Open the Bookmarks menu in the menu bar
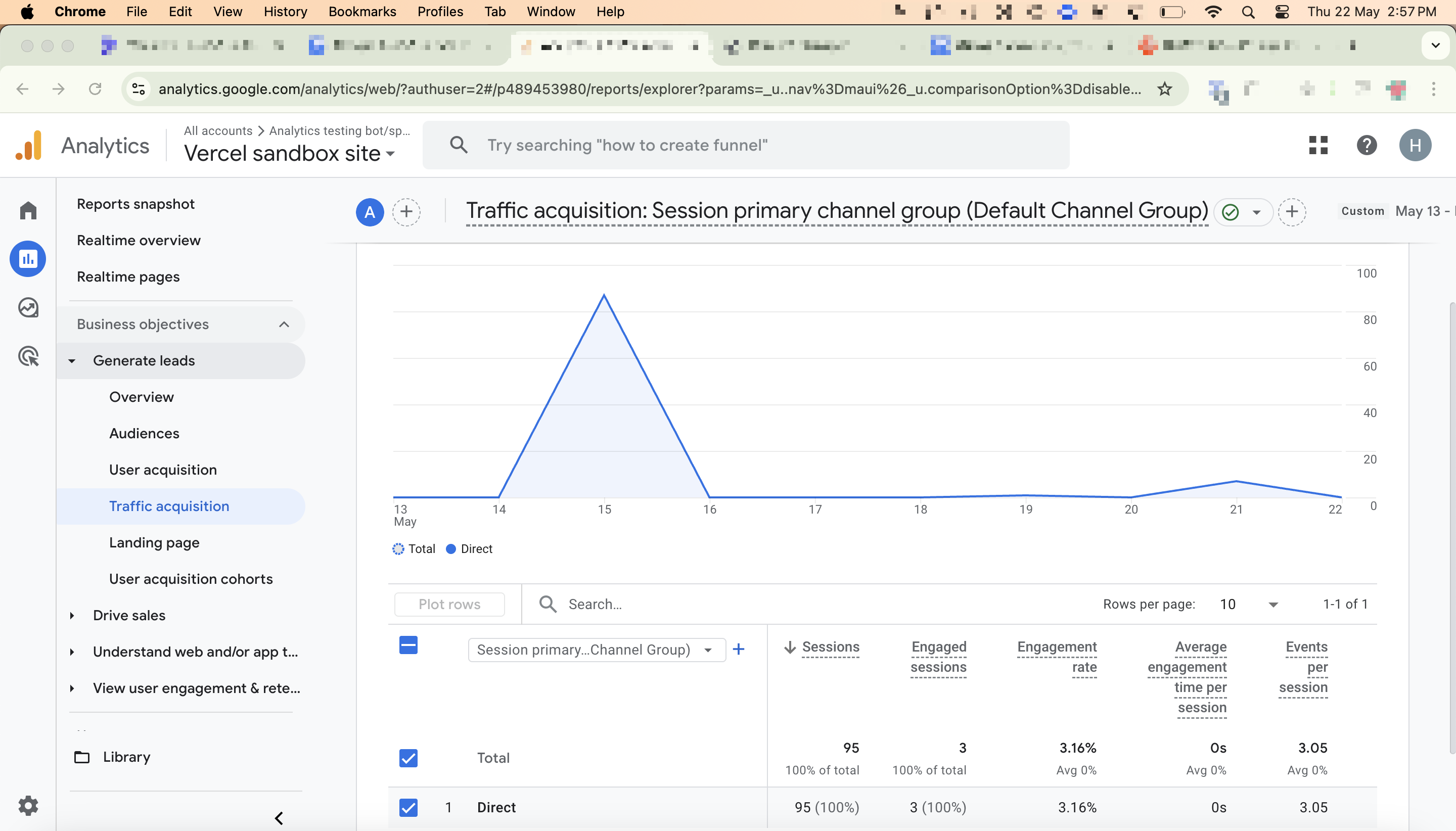1456x831 pixels. pyautogui.click(x=362, y=12)
